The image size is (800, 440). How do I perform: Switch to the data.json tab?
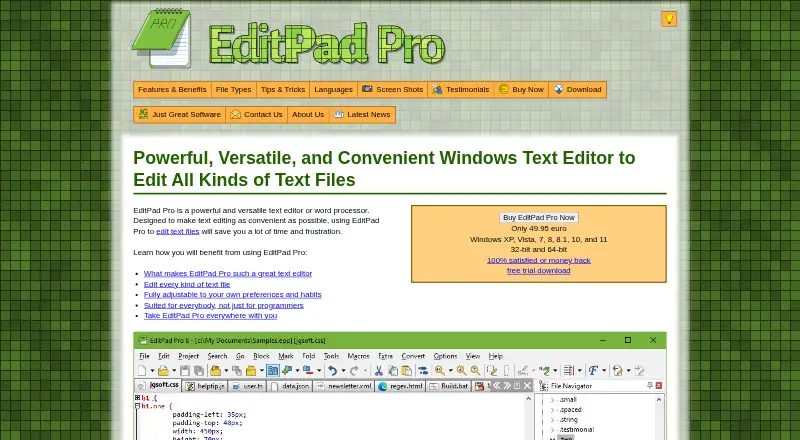coord(290,386)
